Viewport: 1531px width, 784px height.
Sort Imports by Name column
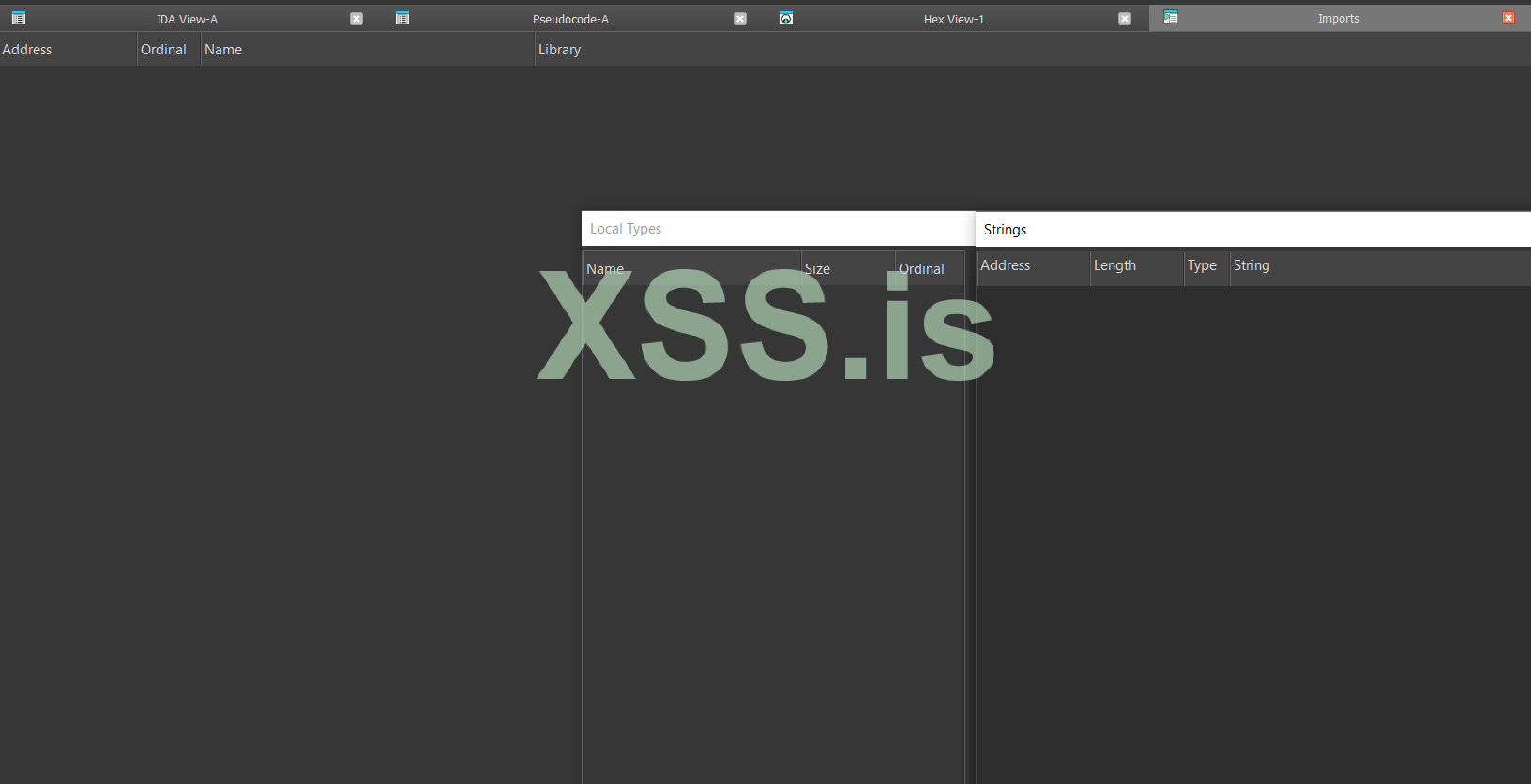(x=368, y=50)
